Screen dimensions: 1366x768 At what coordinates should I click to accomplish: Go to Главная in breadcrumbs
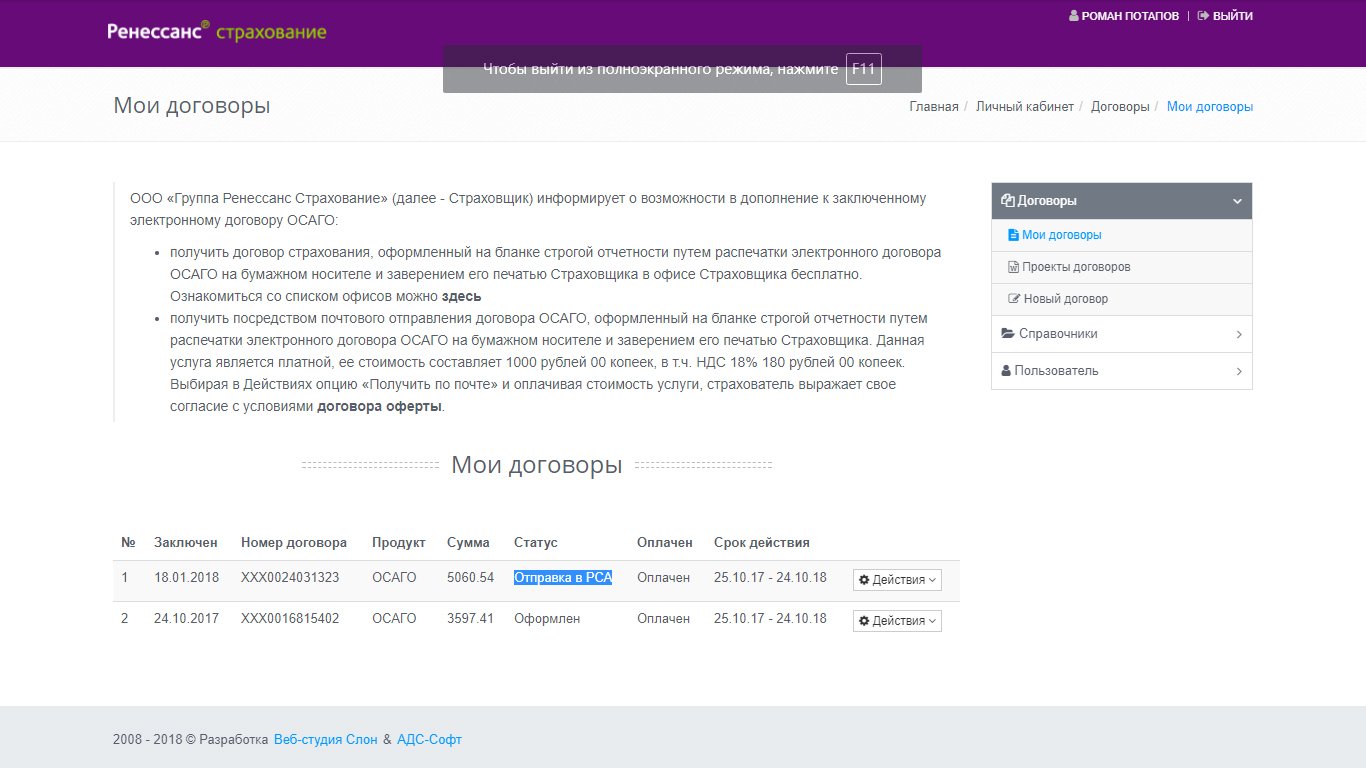933,107
